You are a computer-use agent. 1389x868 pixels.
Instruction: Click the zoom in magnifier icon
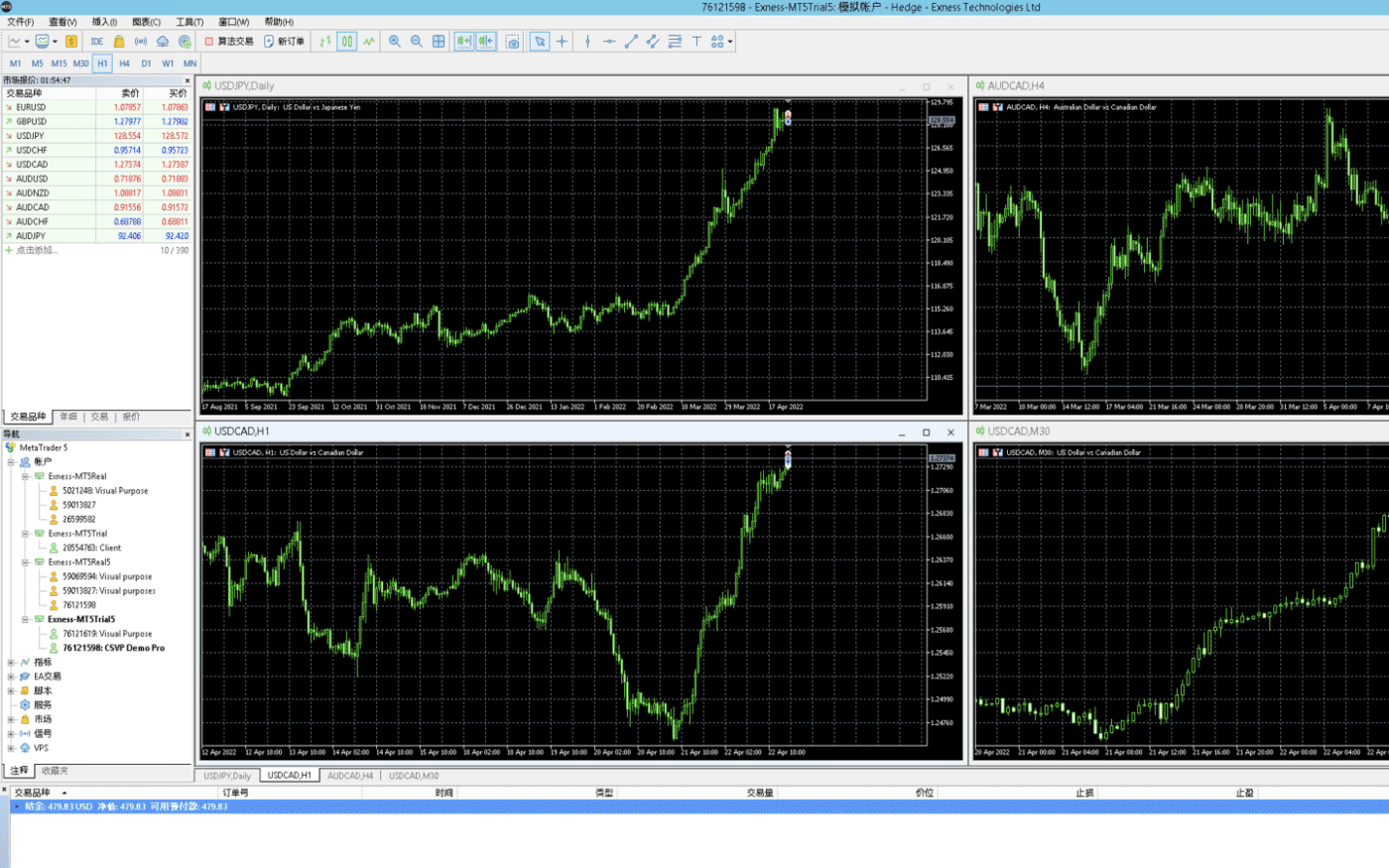pos(395,42)
